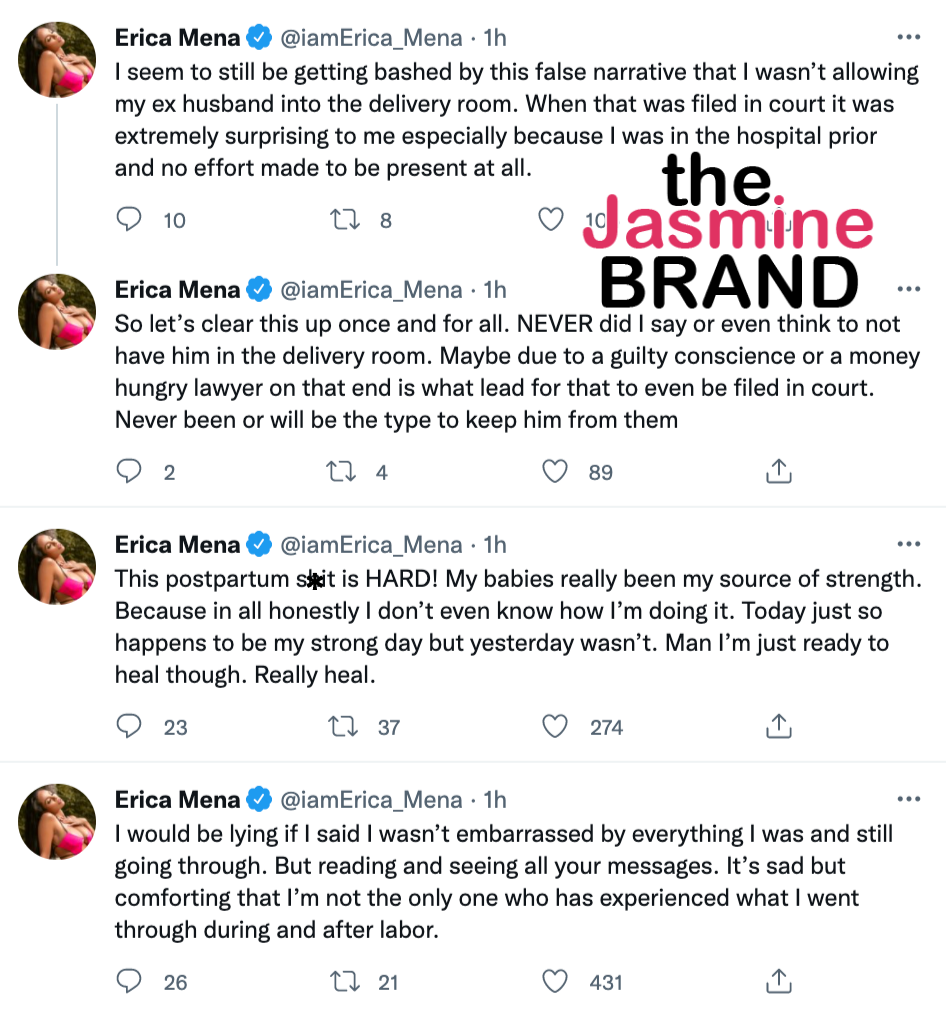Reply to the postpartum tweet
Image resolution: width=946 pixels, height=1014 pixels.
pyautogui.click(x=129, y=726)
